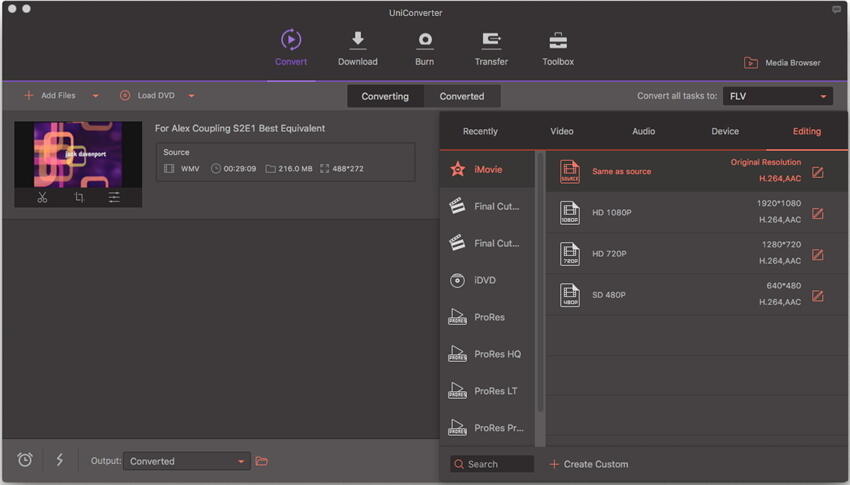
Task: Expand the Add Files dropdown arrow
Action: point(95,96)
